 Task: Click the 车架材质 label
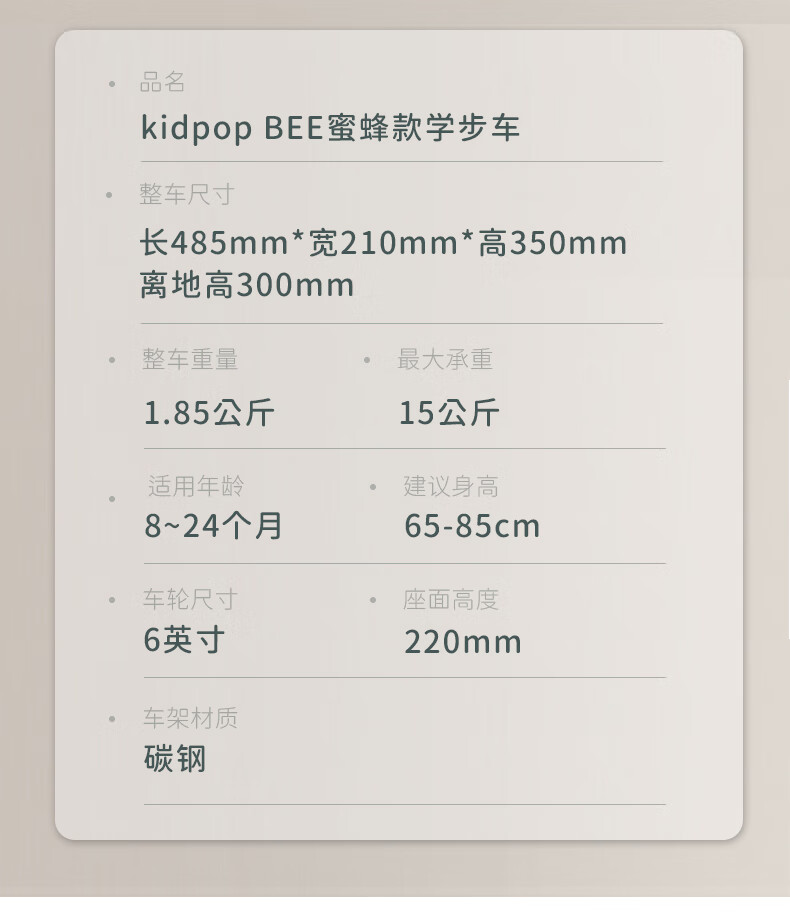[x=190, y=718]
